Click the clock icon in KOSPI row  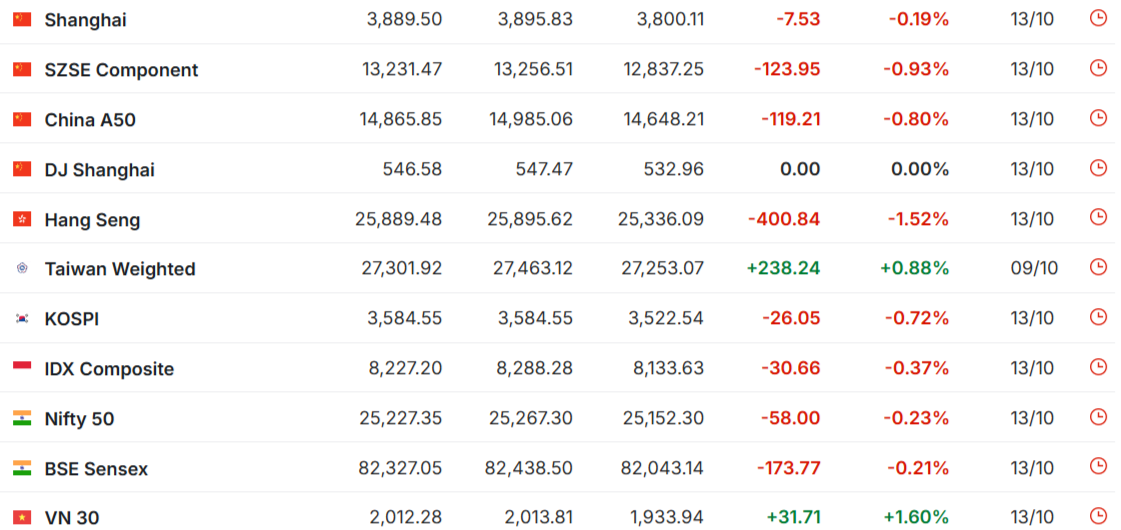pyautogui.click(x=1098, y=317)
